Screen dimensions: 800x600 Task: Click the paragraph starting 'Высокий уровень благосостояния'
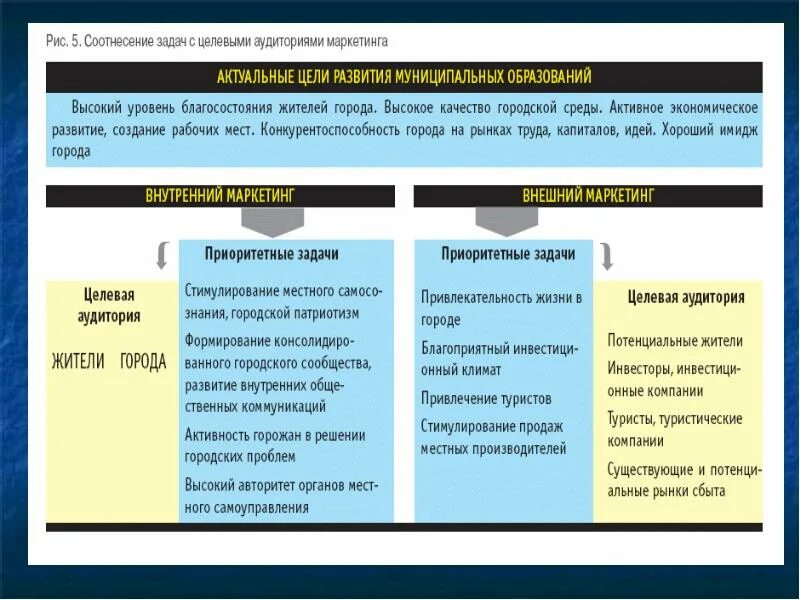[x=405, y=130]
